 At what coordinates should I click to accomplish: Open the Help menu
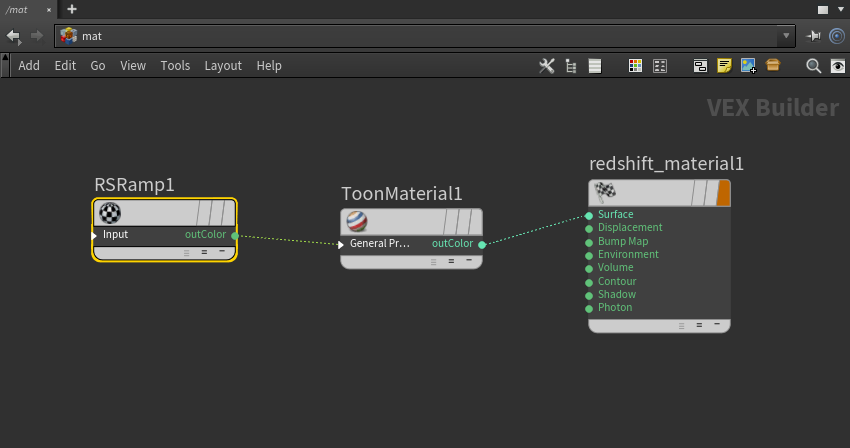tap(269, 66)
